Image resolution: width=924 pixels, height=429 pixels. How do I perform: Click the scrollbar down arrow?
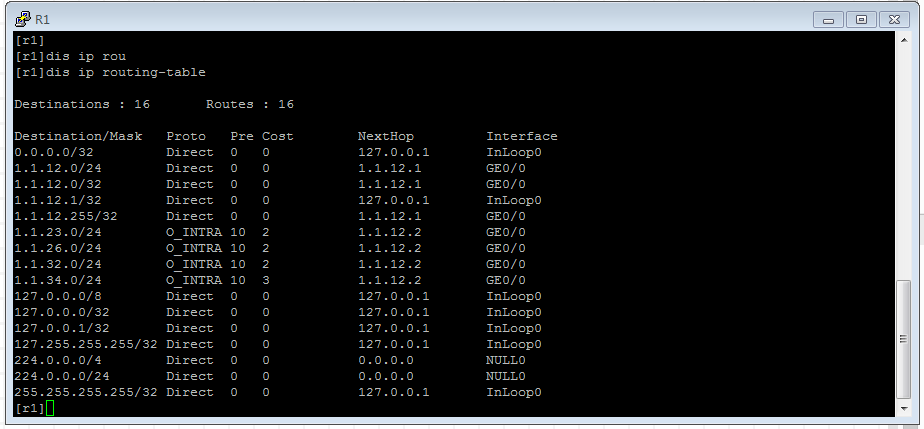(x=903, y=408)
